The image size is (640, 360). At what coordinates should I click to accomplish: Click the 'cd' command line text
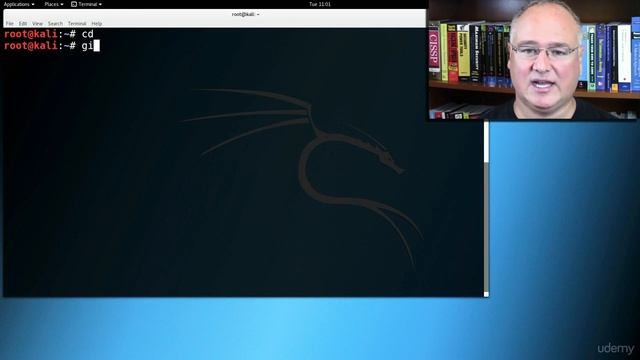87,34
